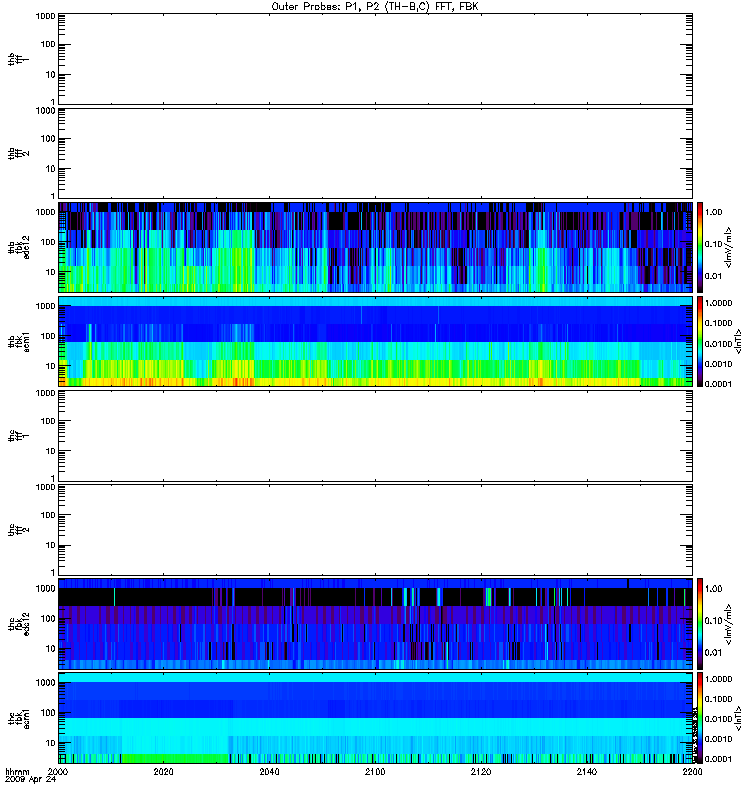Click the 0.0010 tick on thb scm1 colorbar
750x800 pixels.
[718, 364]
